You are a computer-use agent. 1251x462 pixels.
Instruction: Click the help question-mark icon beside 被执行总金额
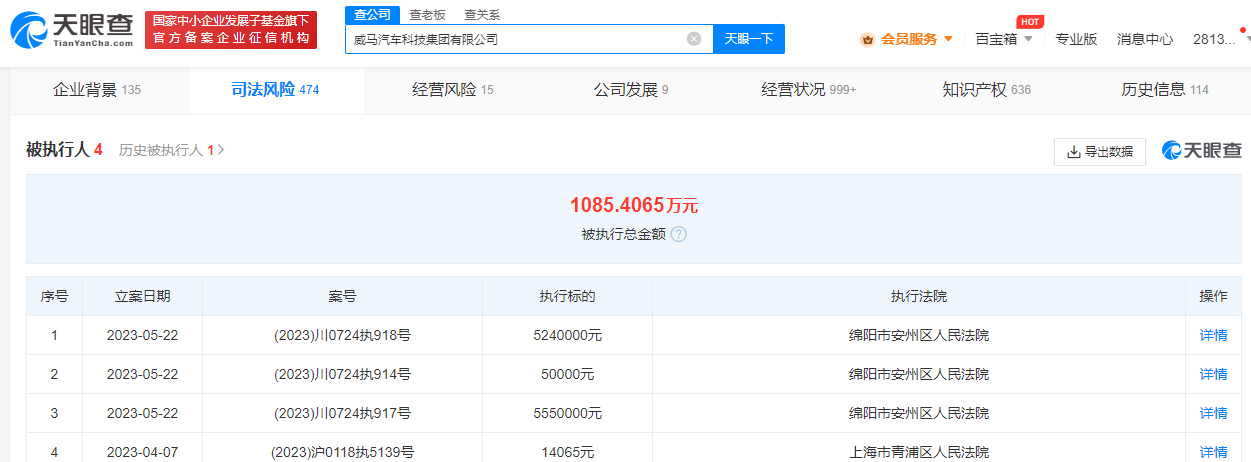[x=679, y=235]
